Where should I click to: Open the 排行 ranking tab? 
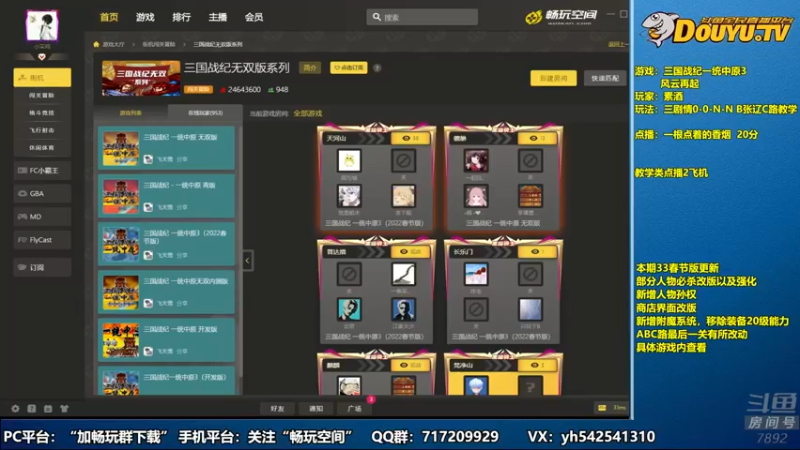pos(181,17)
